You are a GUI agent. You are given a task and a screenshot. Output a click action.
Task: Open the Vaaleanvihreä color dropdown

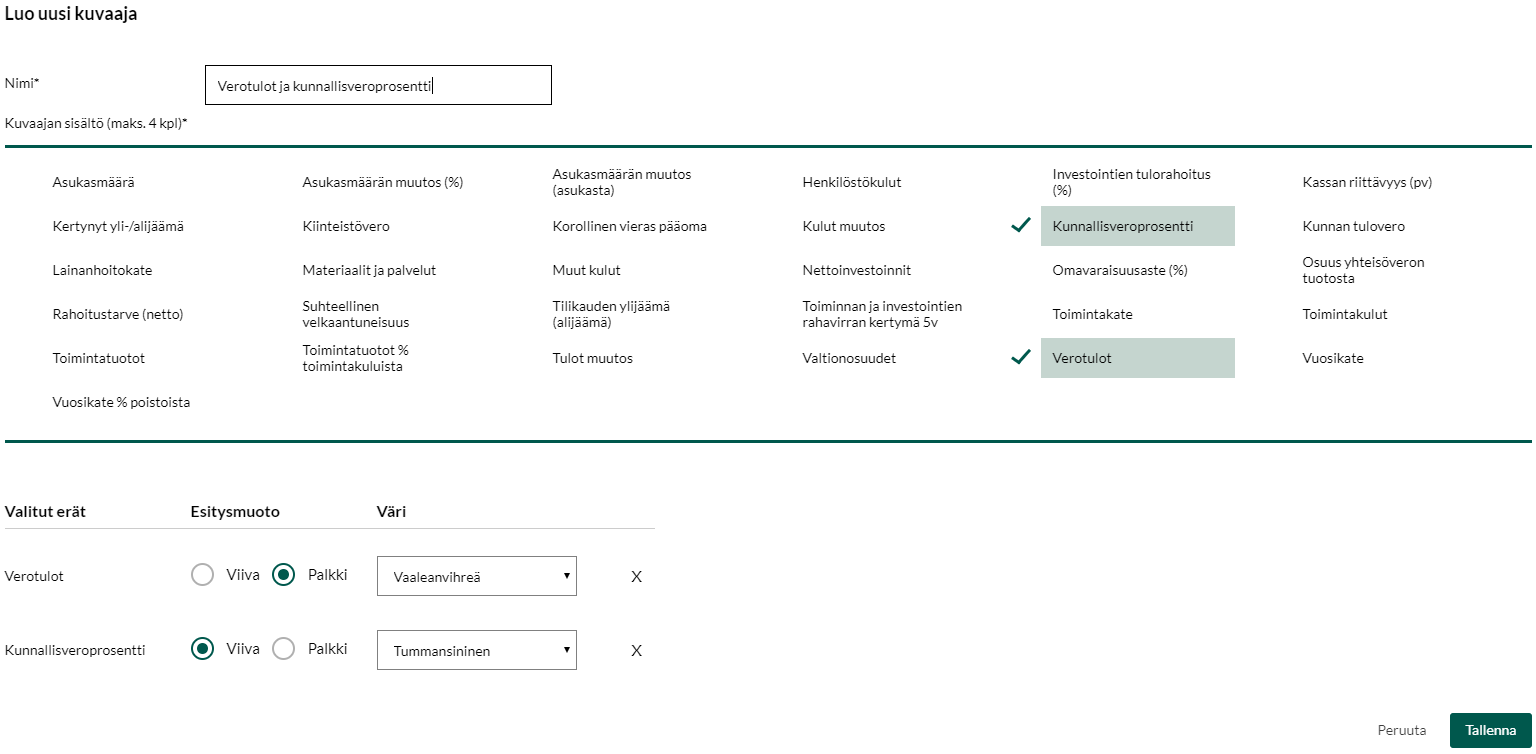[x=476, y=576]
